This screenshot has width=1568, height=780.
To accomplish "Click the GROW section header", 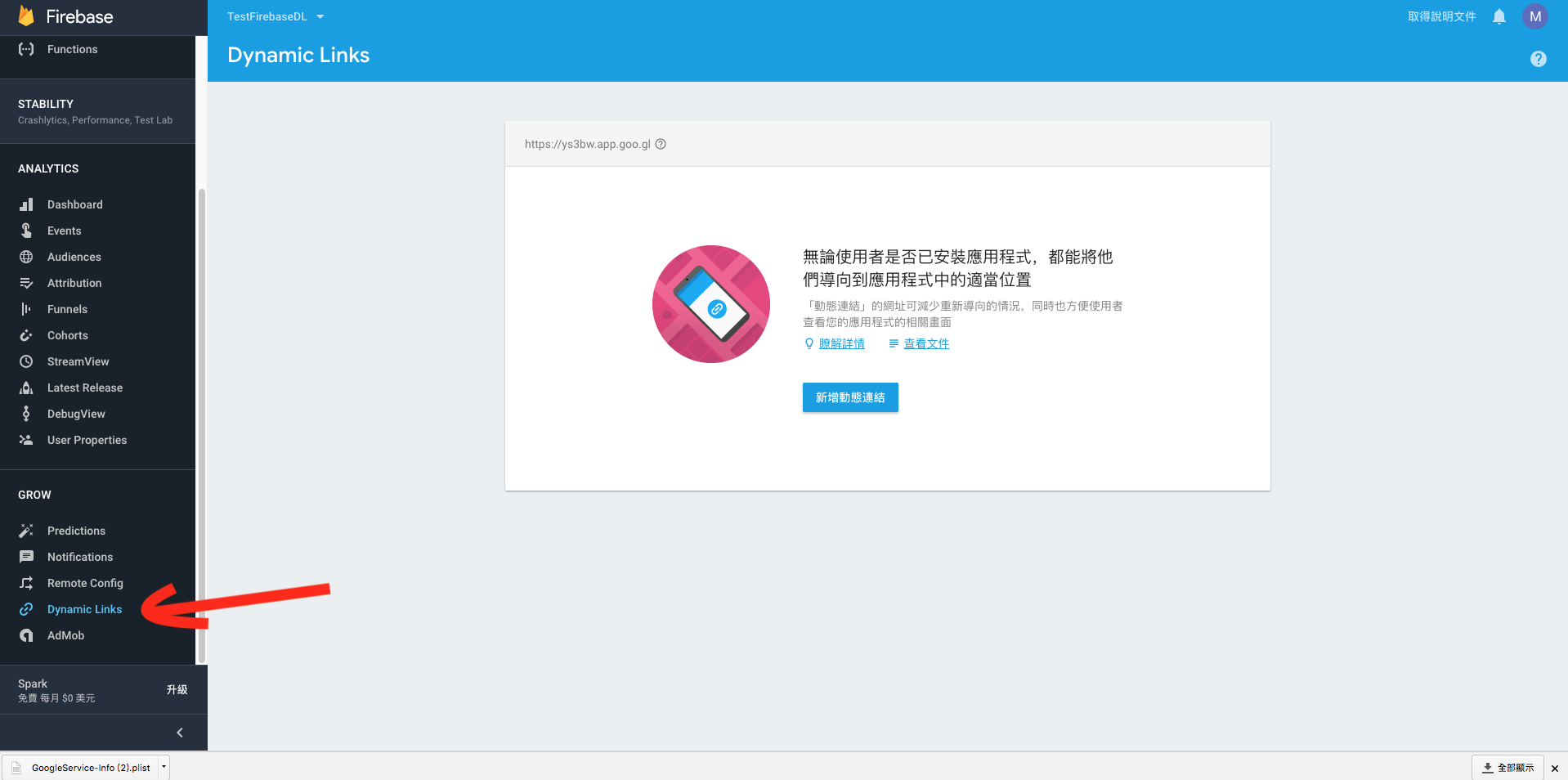I will point(34,495).
